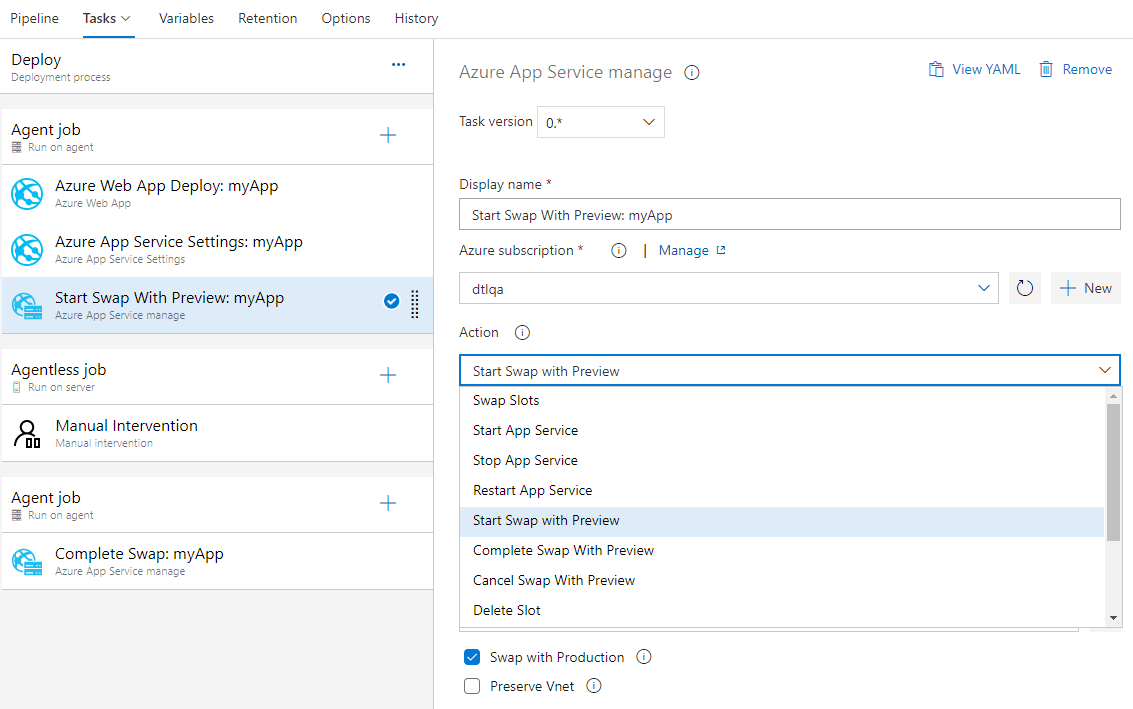Click the plus icon on Agentless job

(x=388, y=375)
